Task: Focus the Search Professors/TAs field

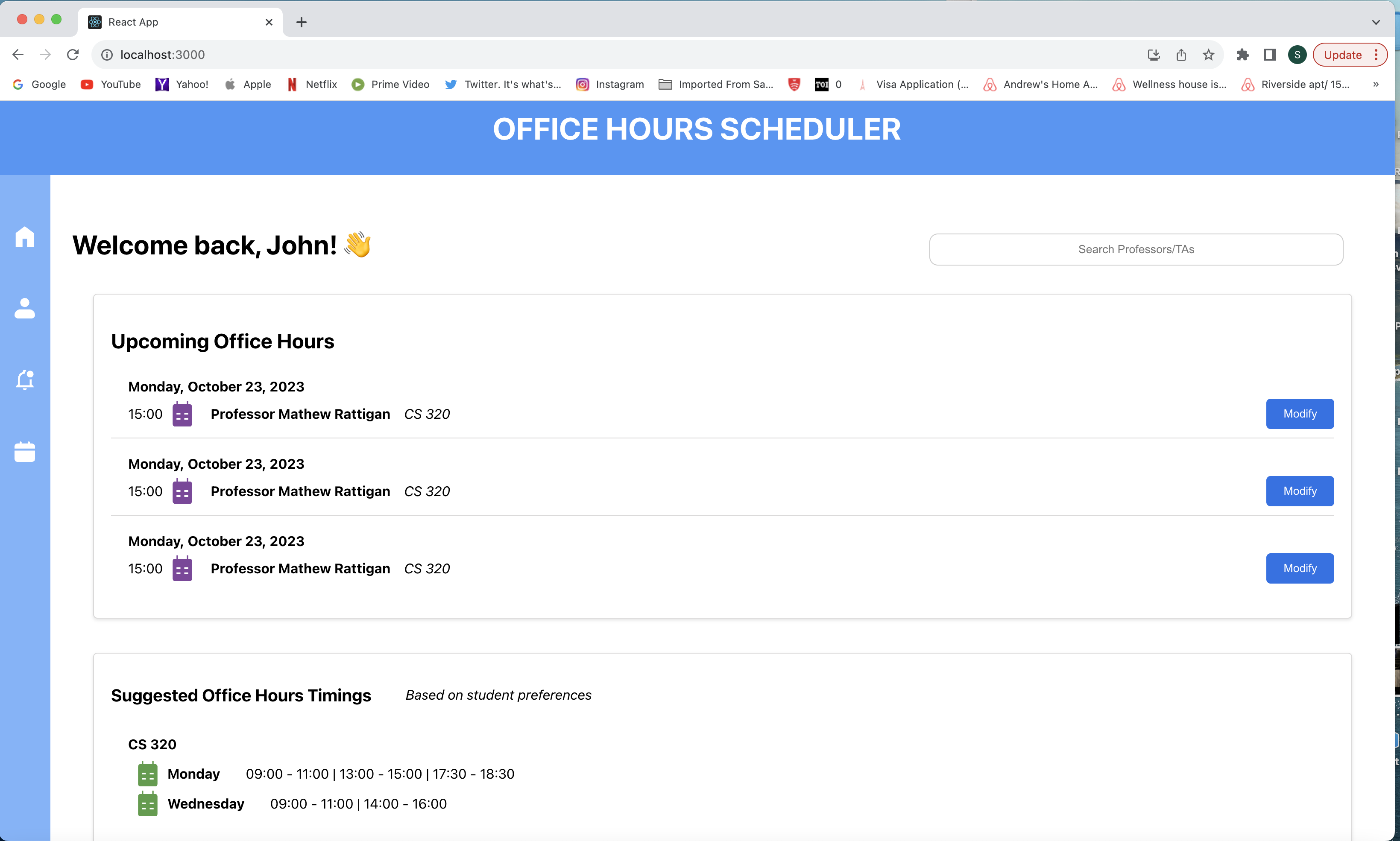Action: coord(1136,249)
